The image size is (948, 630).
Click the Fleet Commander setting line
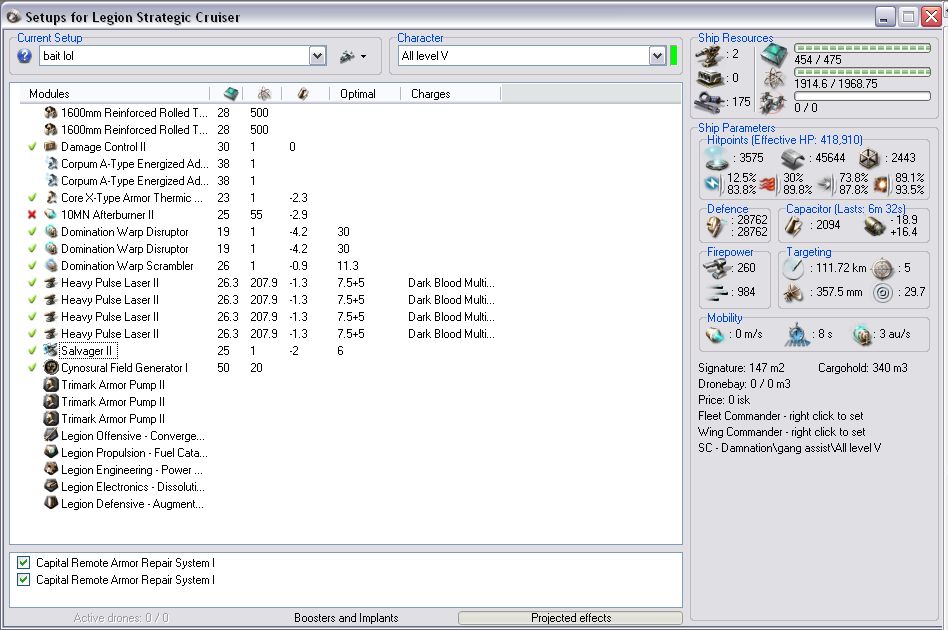click(779, 416)
